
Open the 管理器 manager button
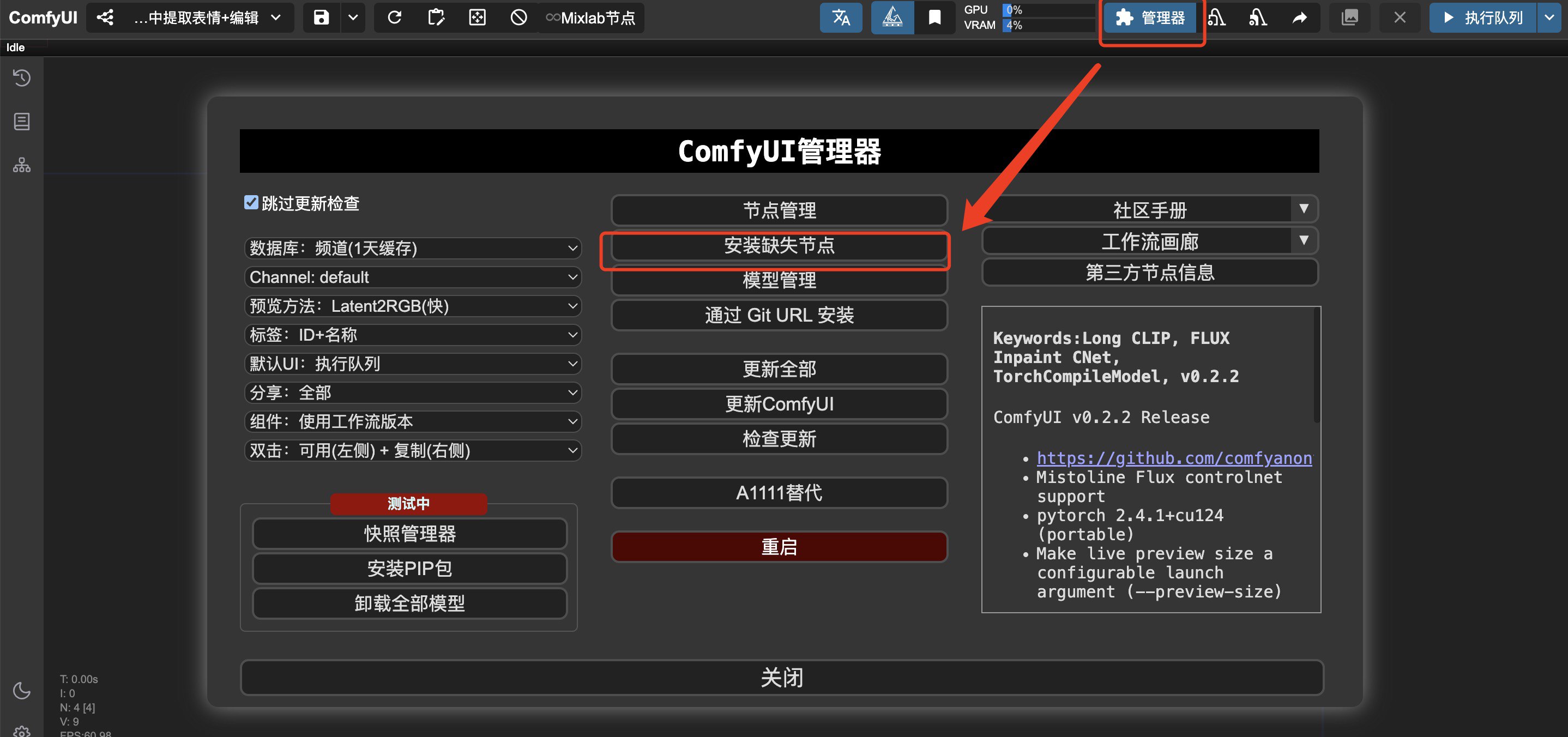click(1150, 17)
